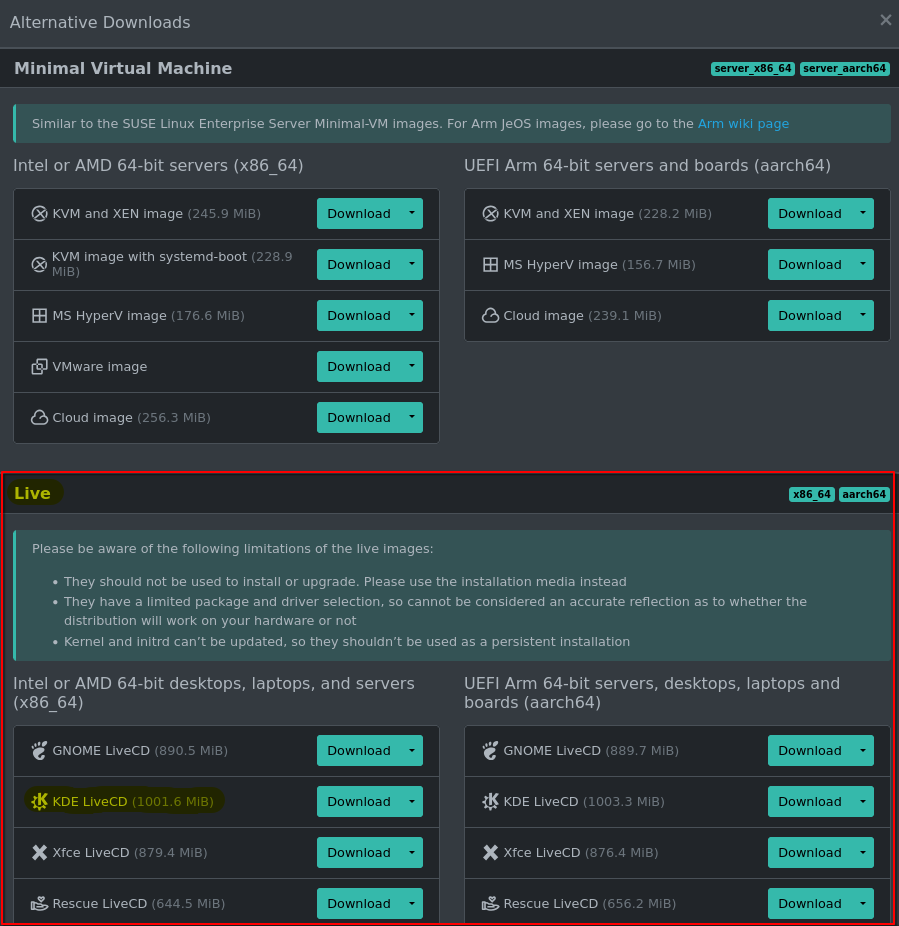This screenshot has height=926, width=899.
Task: Download the aarch64 MS HyperV image
Action: click(x=809, y=265)
